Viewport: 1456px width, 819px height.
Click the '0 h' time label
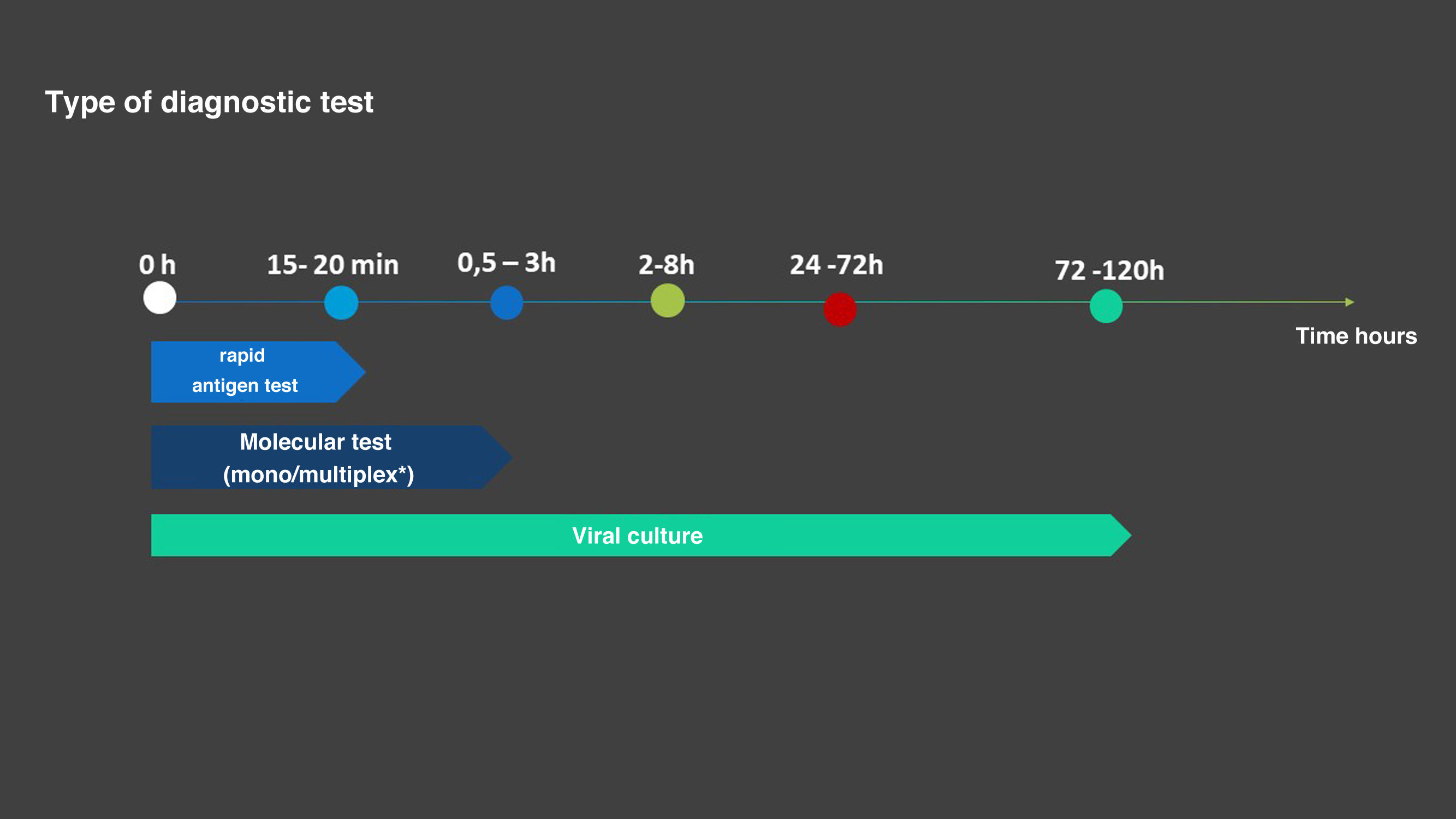point(157,264)
